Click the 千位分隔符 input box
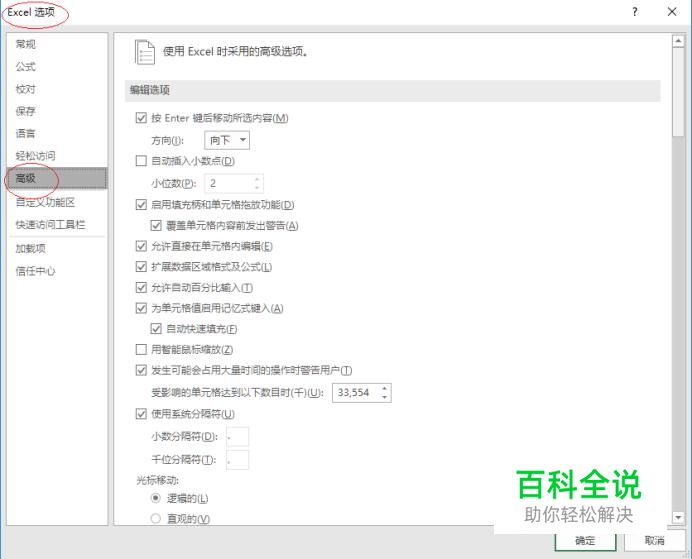692x559 pixels. (237, 460)
